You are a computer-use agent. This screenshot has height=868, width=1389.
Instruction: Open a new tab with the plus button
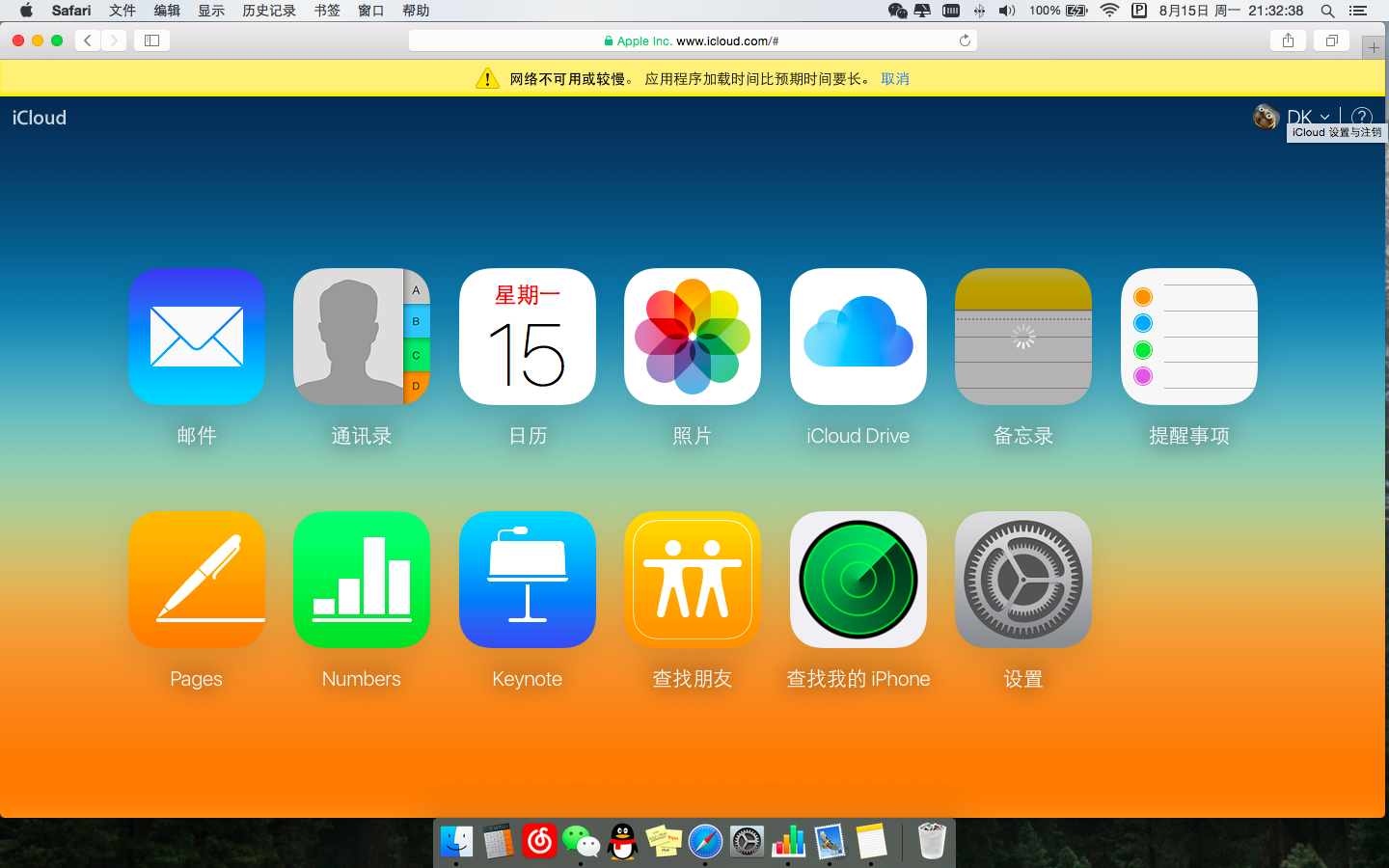click(x=1374, y=47)
